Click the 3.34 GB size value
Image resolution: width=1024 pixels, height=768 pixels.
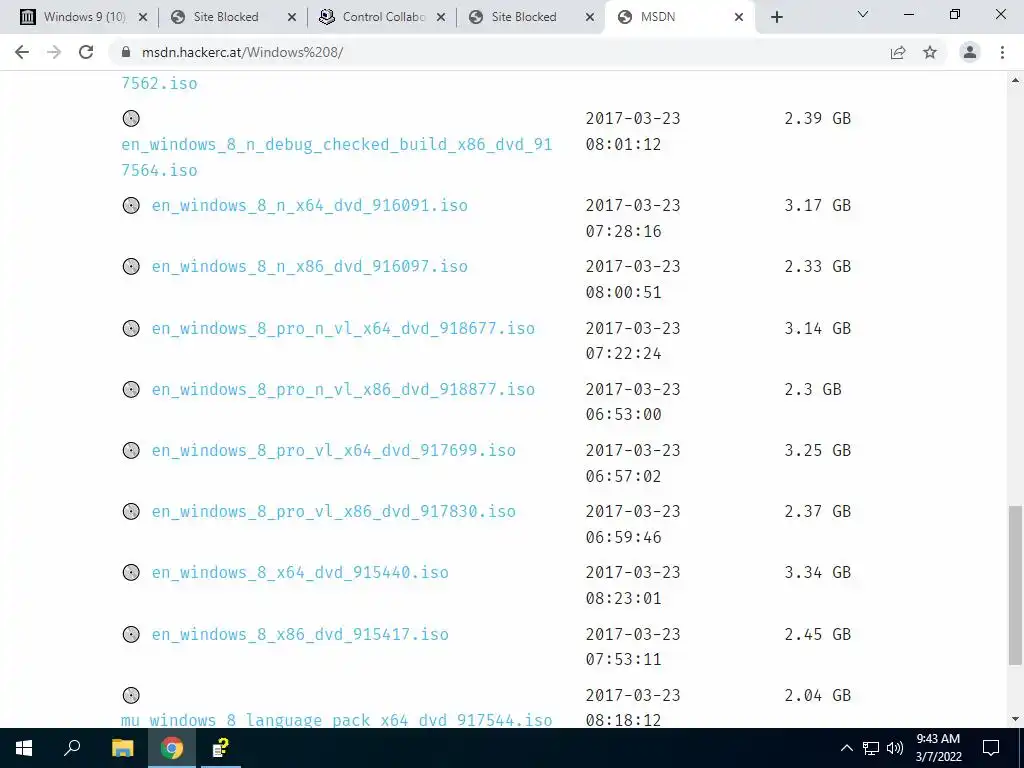818,573
